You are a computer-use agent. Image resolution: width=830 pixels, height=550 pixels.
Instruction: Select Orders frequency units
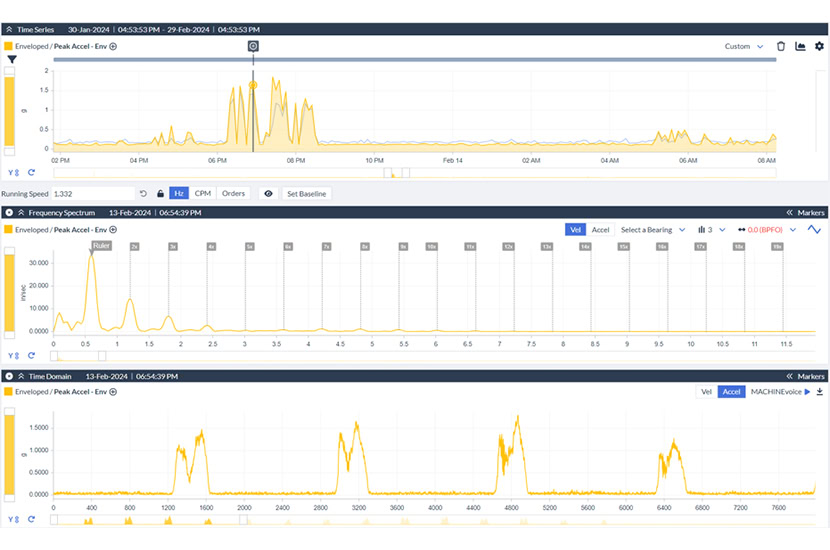233,194
